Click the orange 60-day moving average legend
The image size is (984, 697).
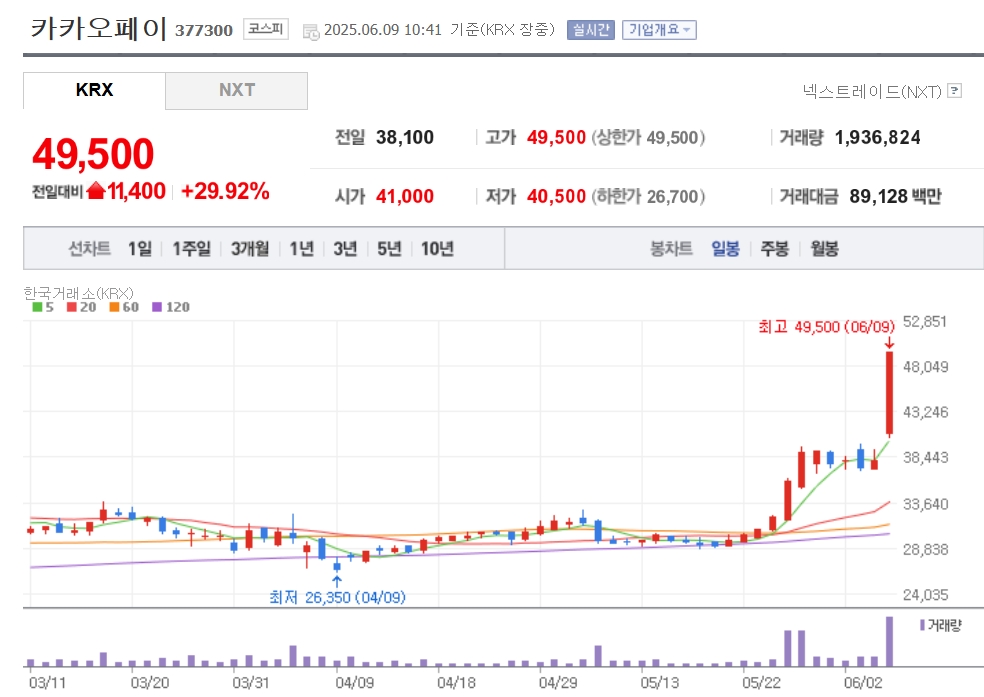[124, 307]
